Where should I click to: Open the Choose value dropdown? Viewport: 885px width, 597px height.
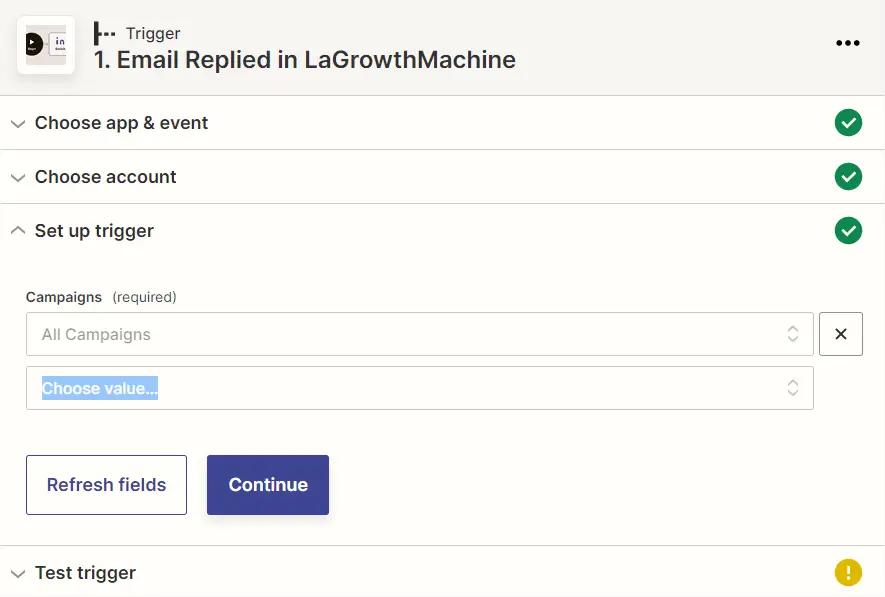tap(420, 387)
